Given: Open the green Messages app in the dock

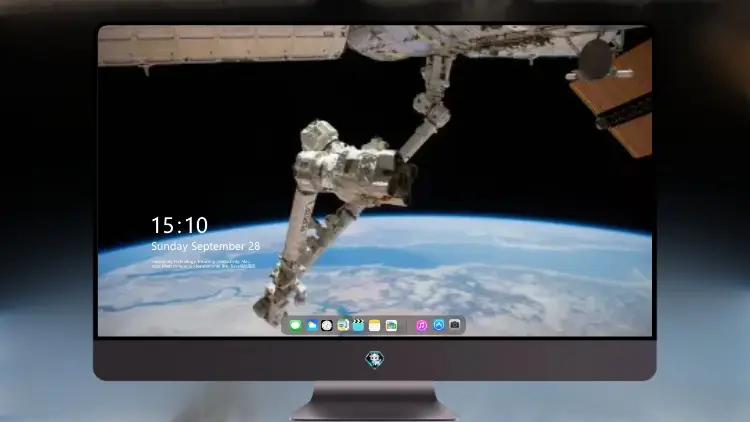Looking at the screenshot, I should pyautogui.click(x=296, y=325).
